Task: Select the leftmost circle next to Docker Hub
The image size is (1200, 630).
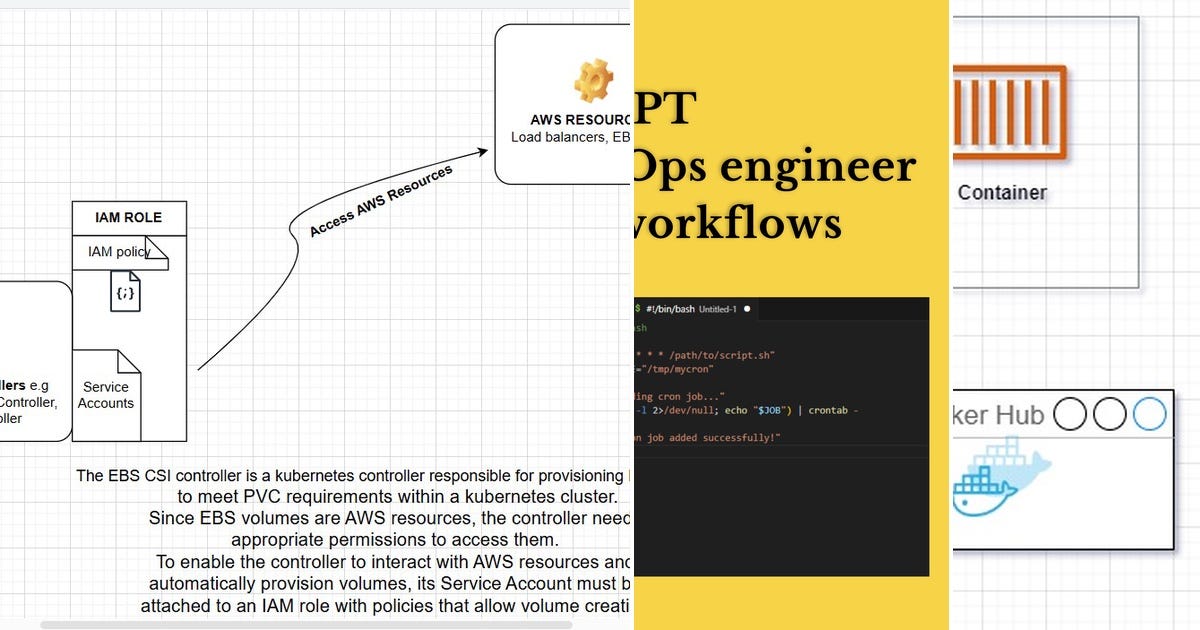Action: pyautogui.click(x=1068, y=414)
